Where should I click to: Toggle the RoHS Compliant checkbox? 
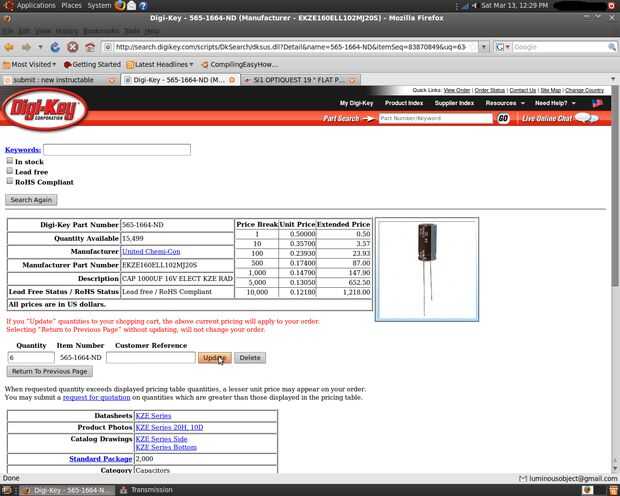coord(9,181)
